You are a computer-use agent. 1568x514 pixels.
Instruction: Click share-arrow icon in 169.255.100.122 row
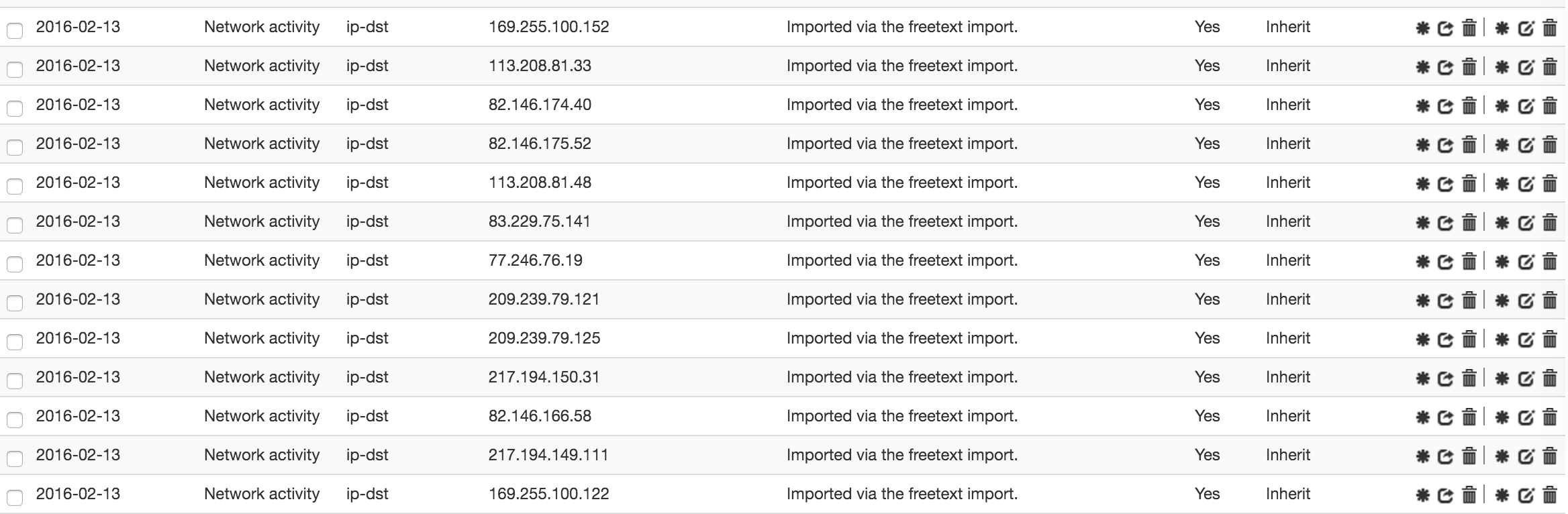[1445, 495]
